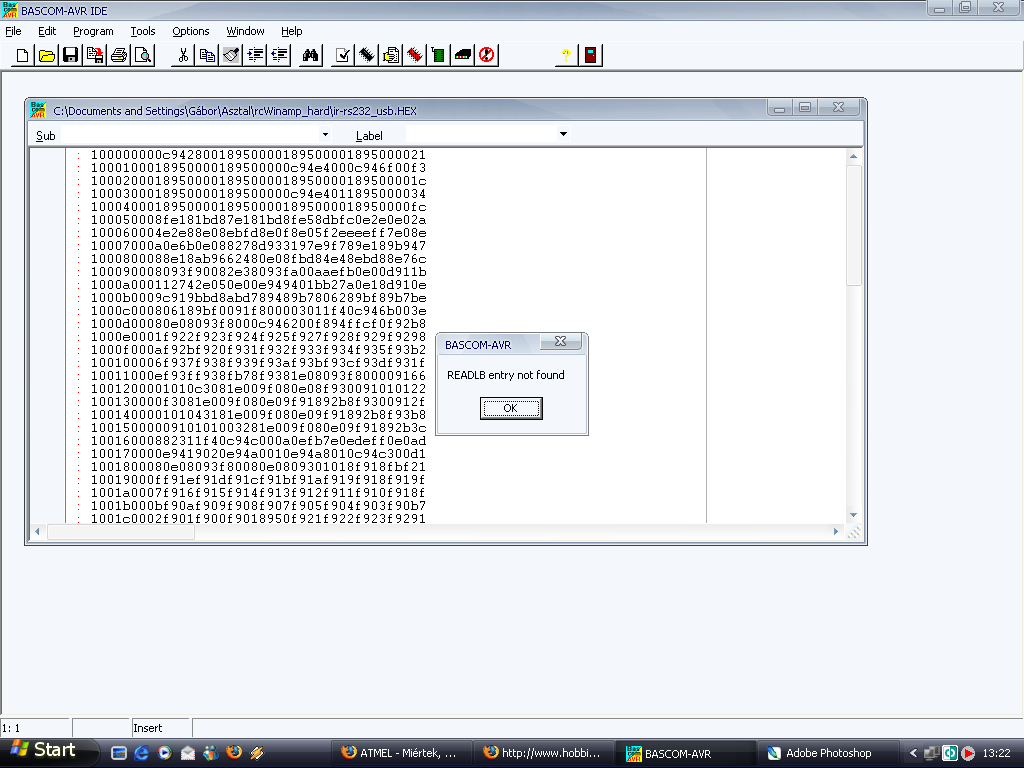Open the Window menu
The width and height of the screenshot is (1024, 768).
pyautogui.click(x=245, y=31)
